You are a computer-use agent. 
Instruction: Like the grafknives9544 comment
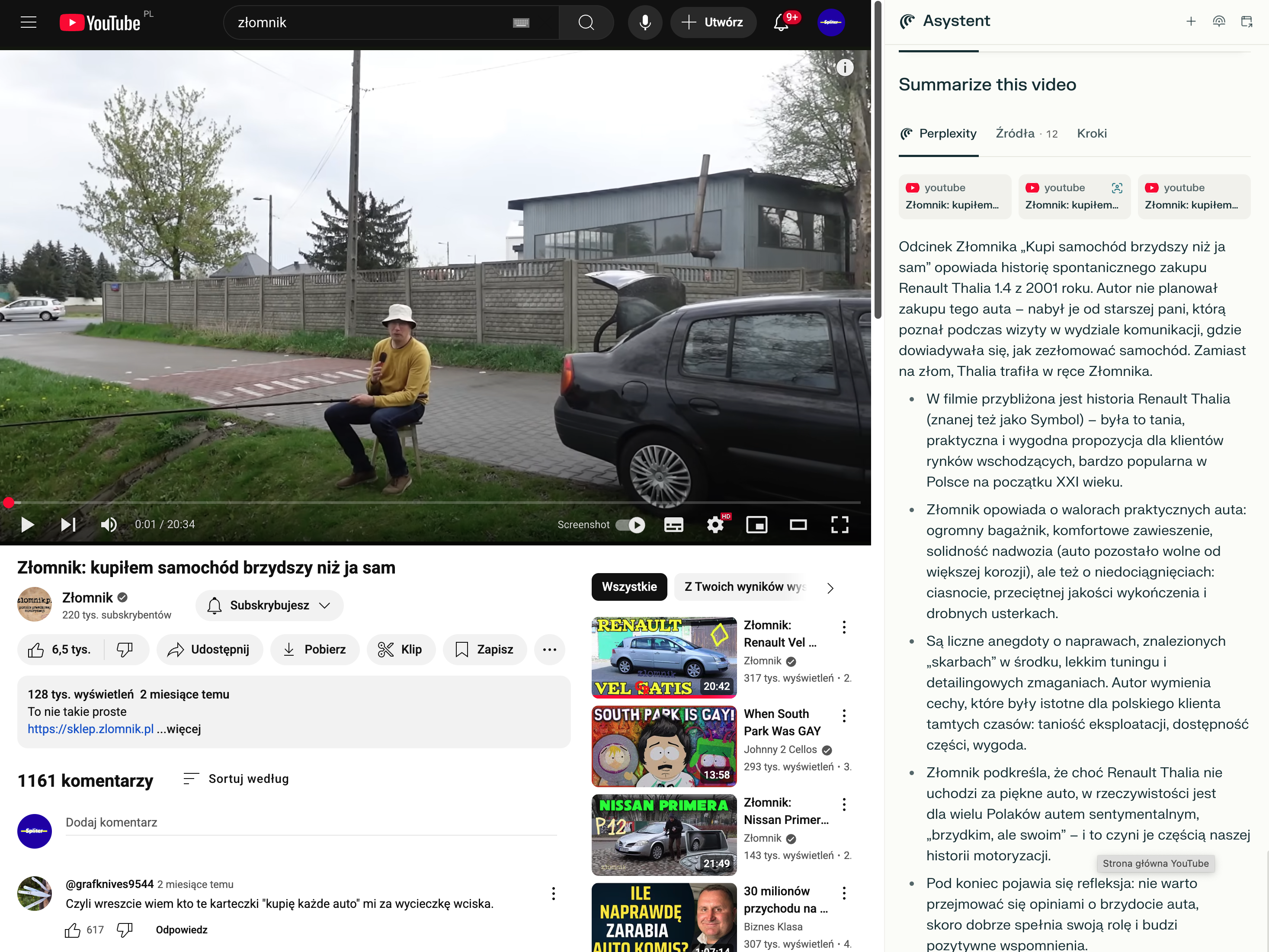click(72, 930)
